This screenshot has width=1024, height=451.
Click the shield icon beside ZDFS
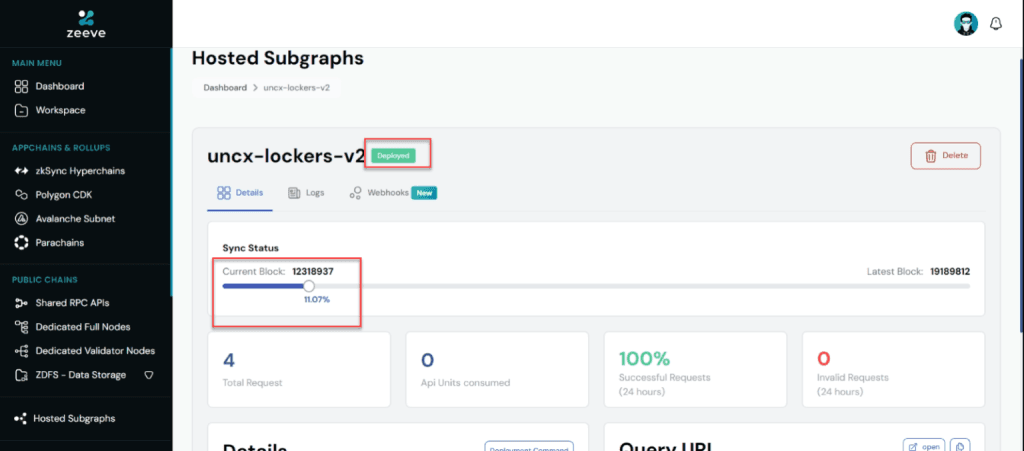pos(148,375)
